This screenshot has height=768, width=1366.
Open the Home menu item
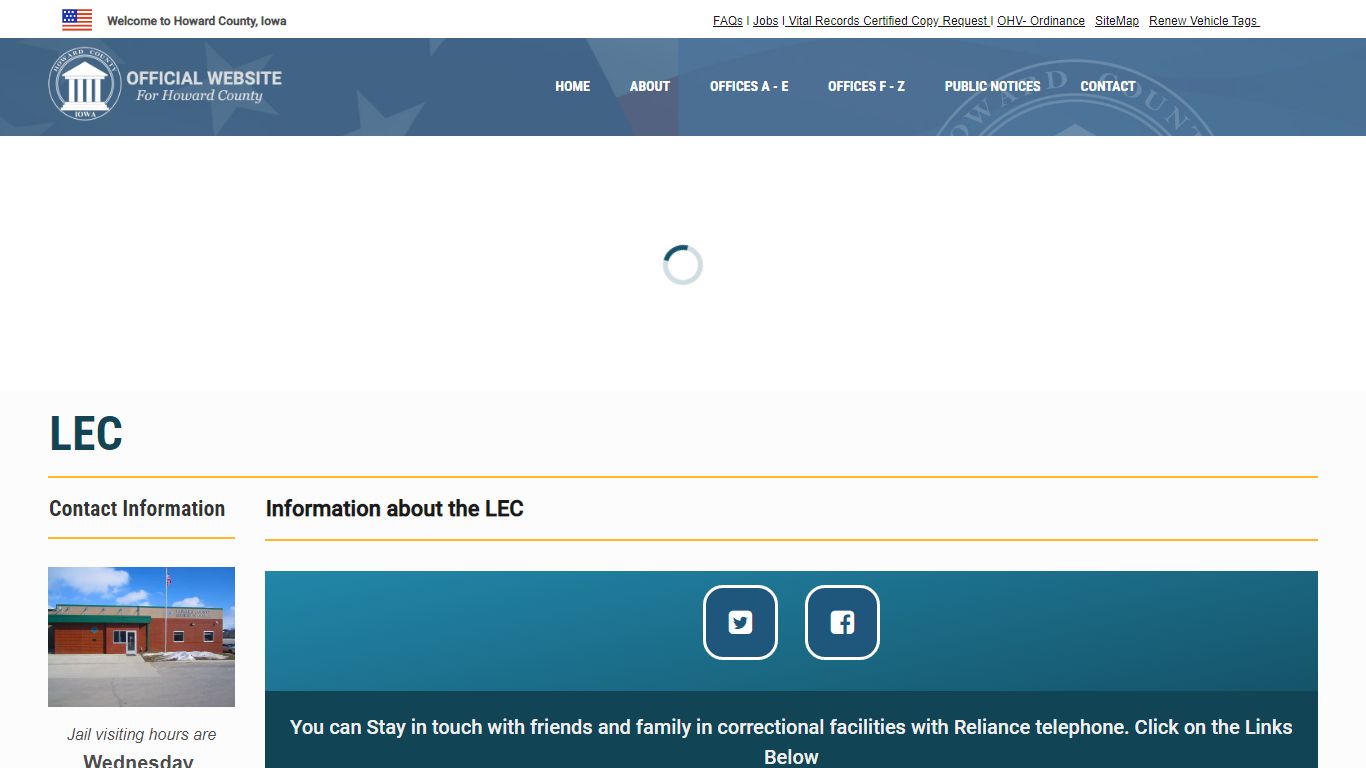[572, 87]
